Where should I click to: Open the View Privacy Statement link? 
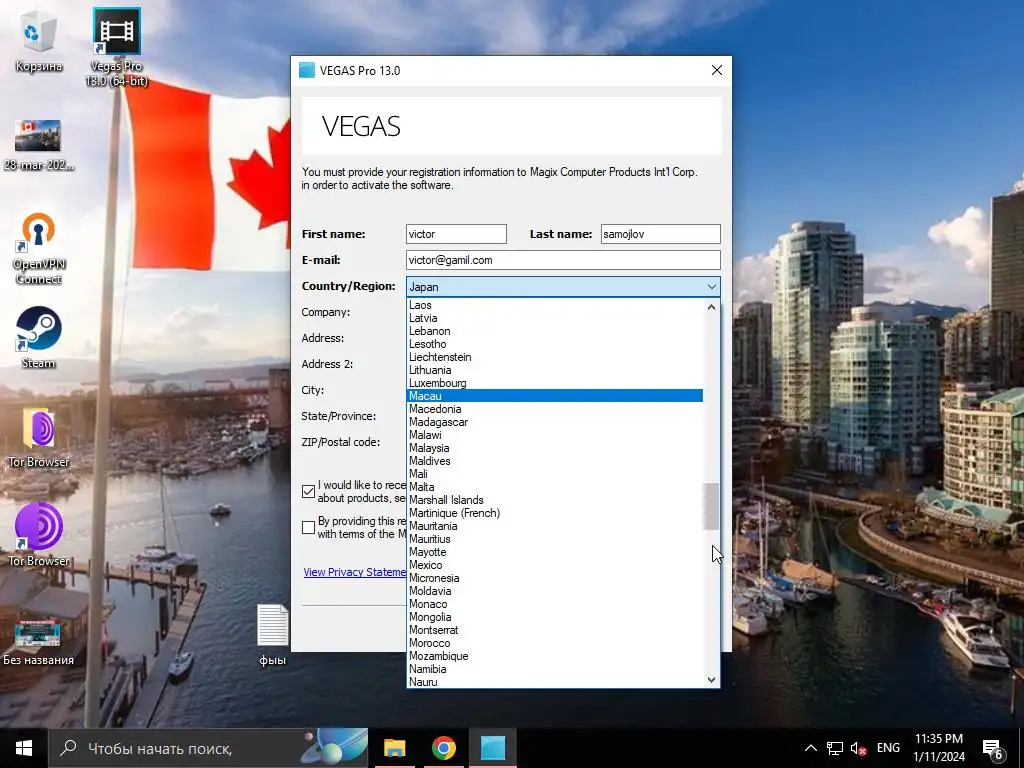pyautogui.click(x=355, y=572)
